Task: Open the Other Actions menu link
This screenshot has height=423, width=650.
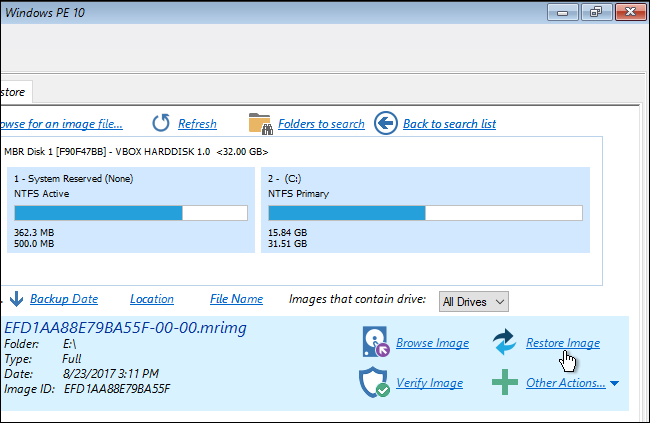Action: (566, 383)
